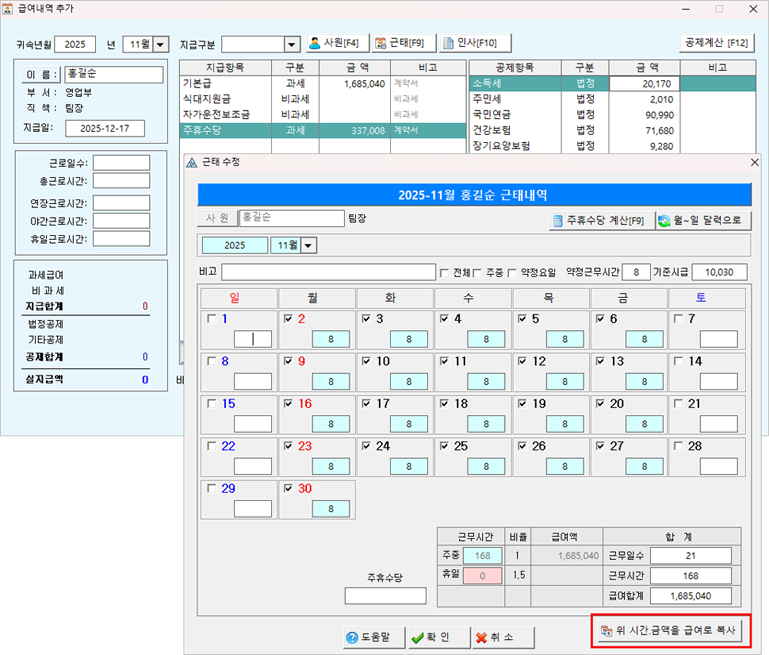
Task: Click the 지급항목 column header
Action: (226, 68)
